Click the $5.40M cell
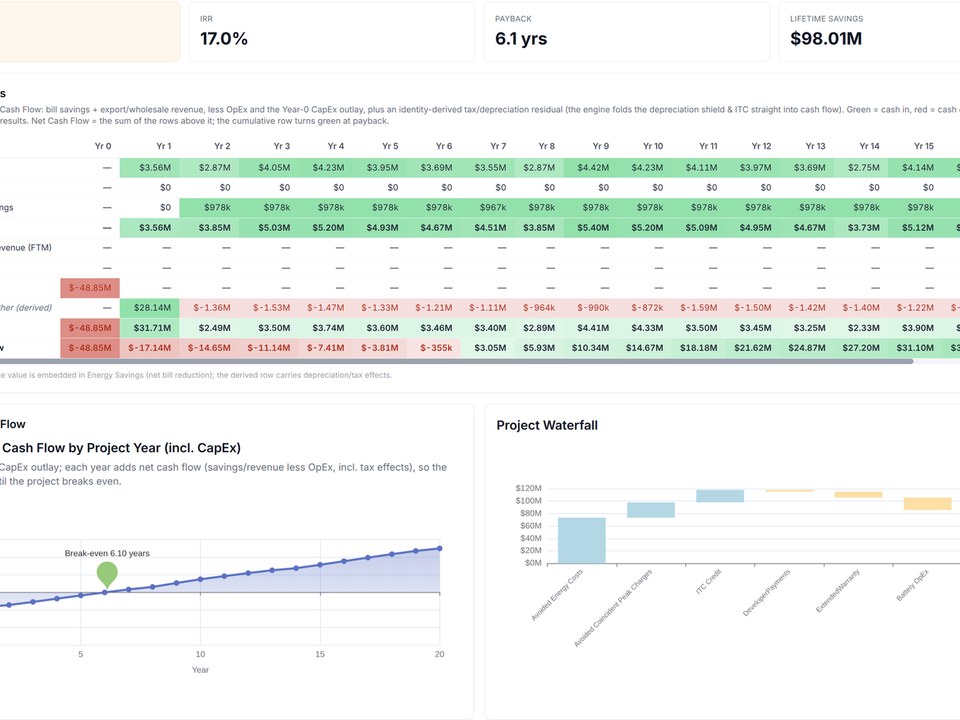This screenshot has width=960, height=720. [x=588, y=228]
